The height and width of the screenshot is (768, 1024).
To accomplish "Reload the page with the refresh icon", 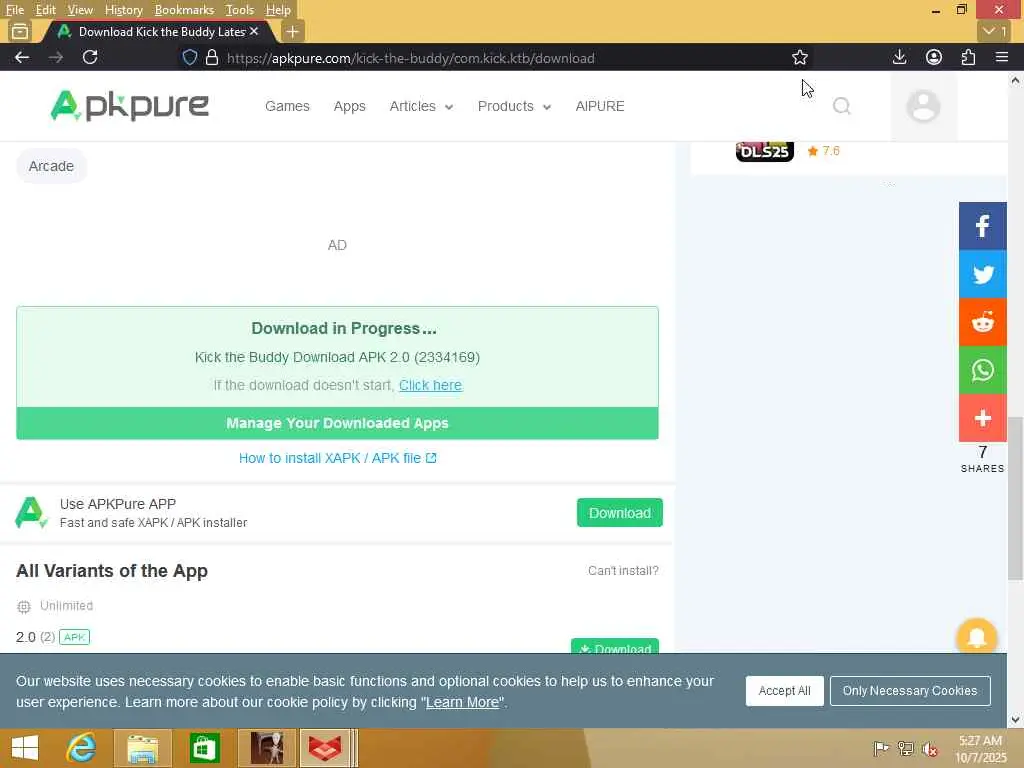I will coord(90,57).
